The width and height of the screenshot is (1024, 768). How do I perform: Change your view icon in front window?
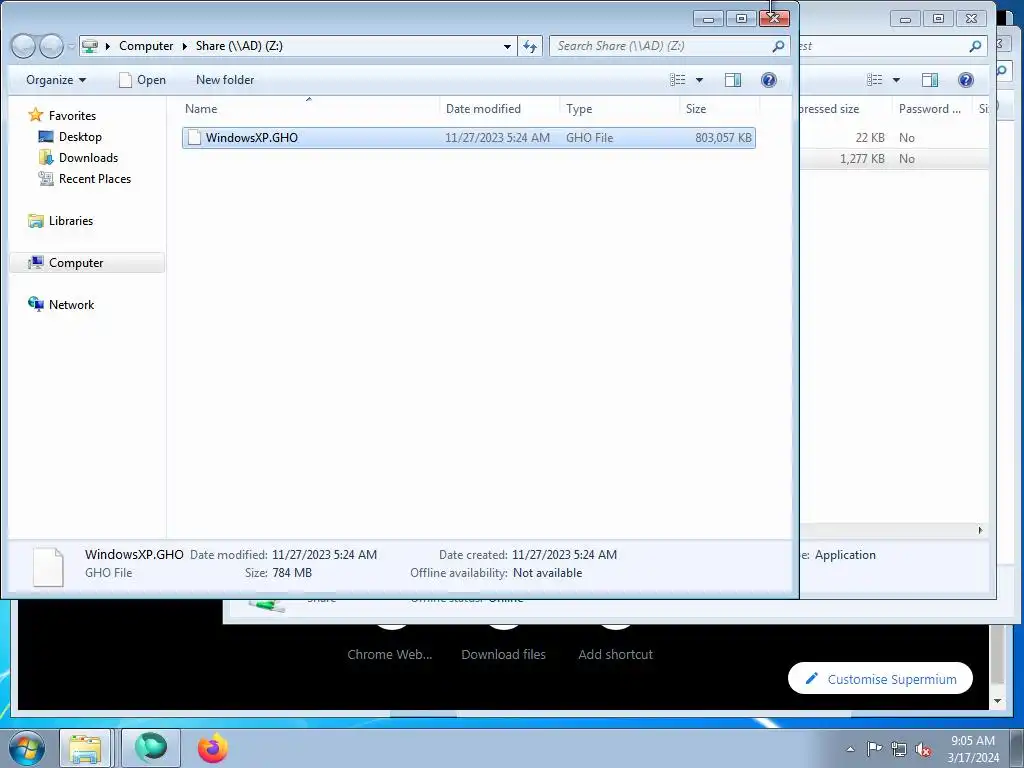[677, 80]
